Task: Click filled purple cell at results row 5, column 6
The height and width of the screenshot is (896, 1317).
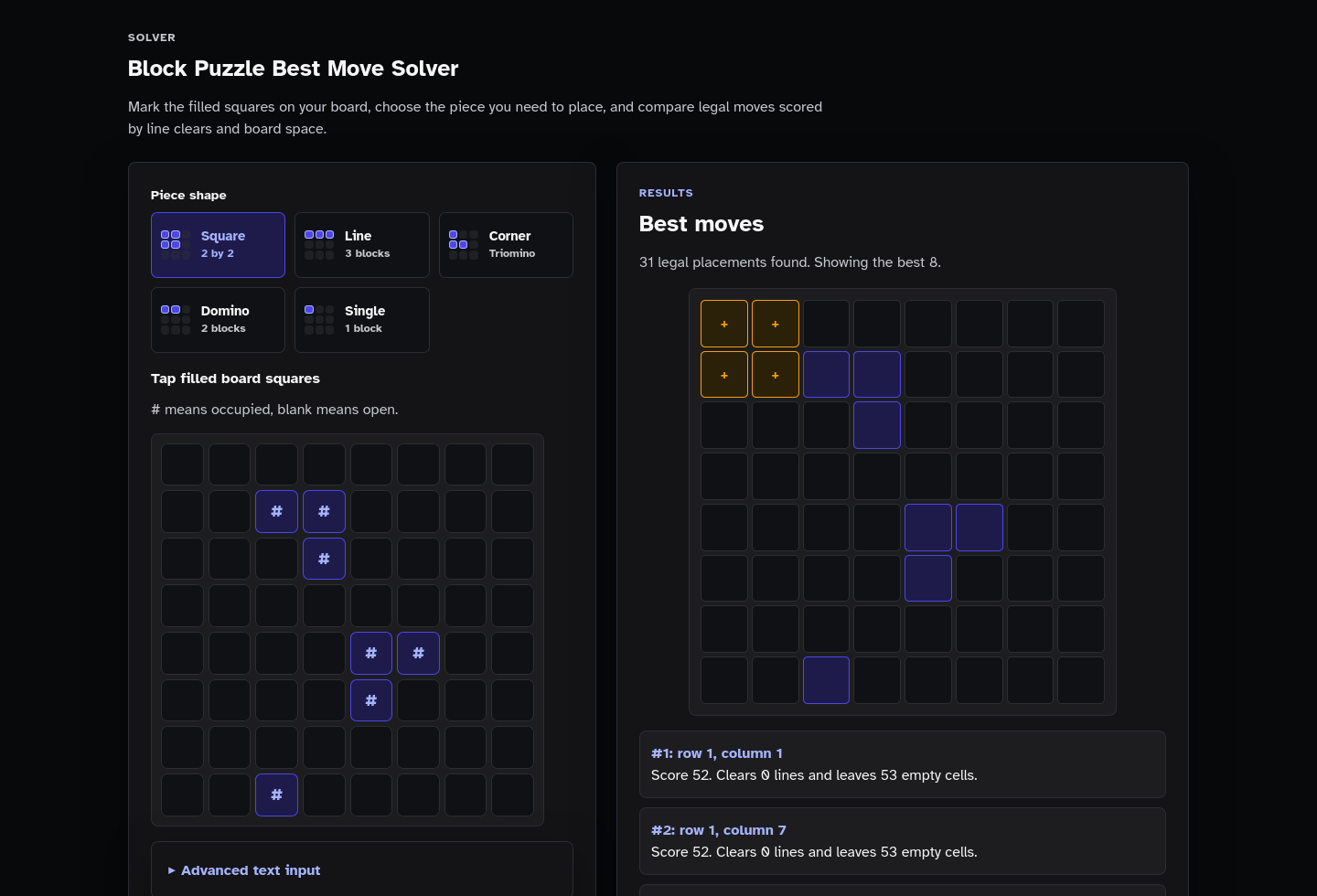Action: click(x=980, y=528)
